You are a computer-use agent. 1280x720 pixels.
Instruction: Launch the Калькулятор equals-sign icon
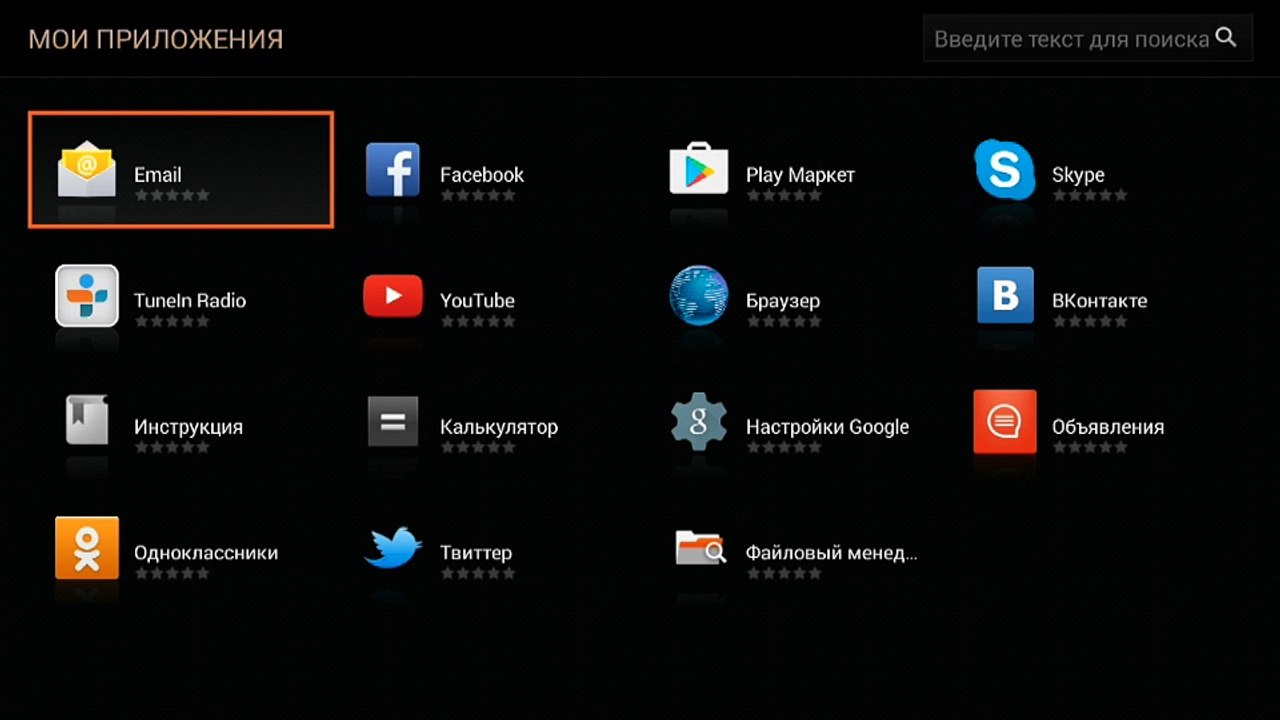(x=393, y=422)
